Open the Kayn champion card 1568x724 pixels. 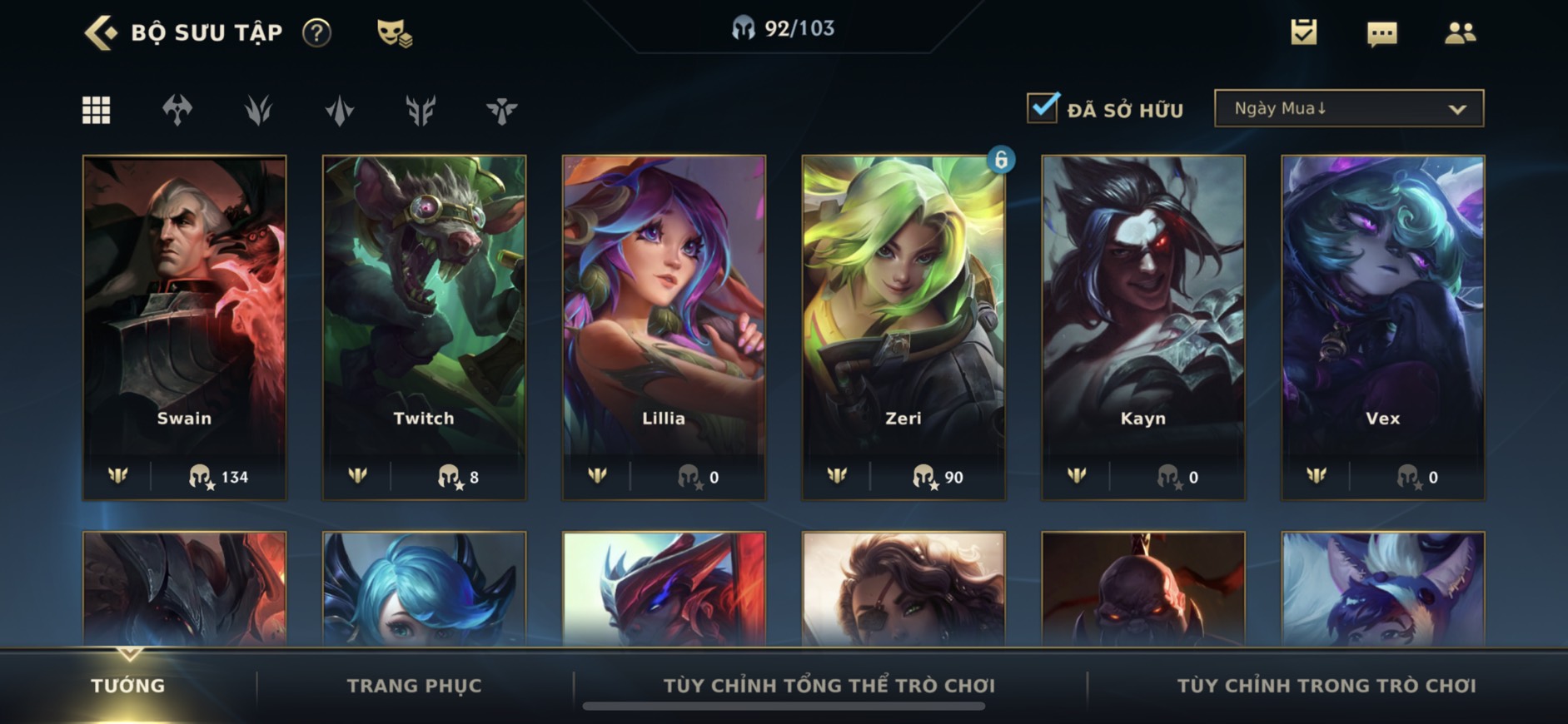[x=1143, y=327]
